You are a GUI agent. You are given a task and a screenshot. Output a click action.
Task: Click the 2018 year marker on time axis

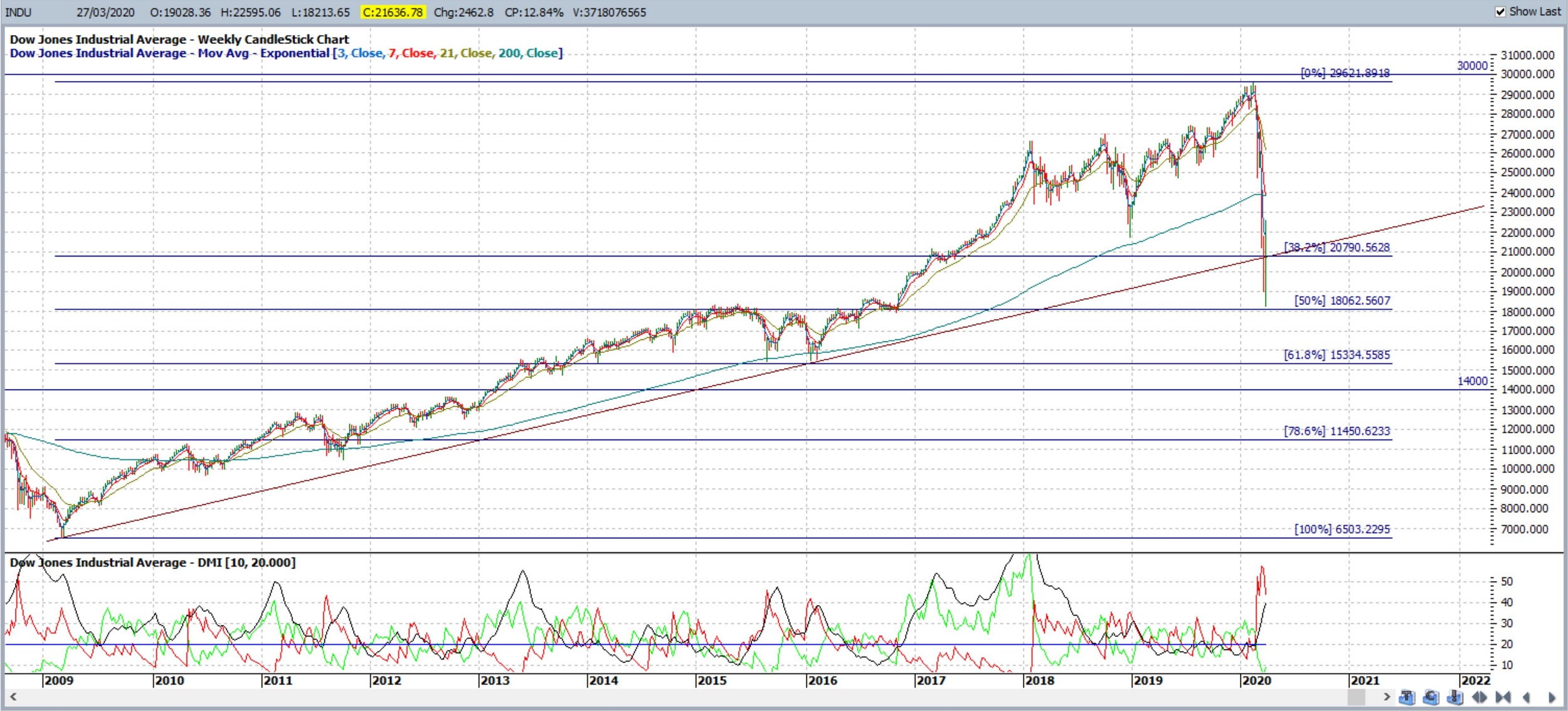pos(1039,681)
